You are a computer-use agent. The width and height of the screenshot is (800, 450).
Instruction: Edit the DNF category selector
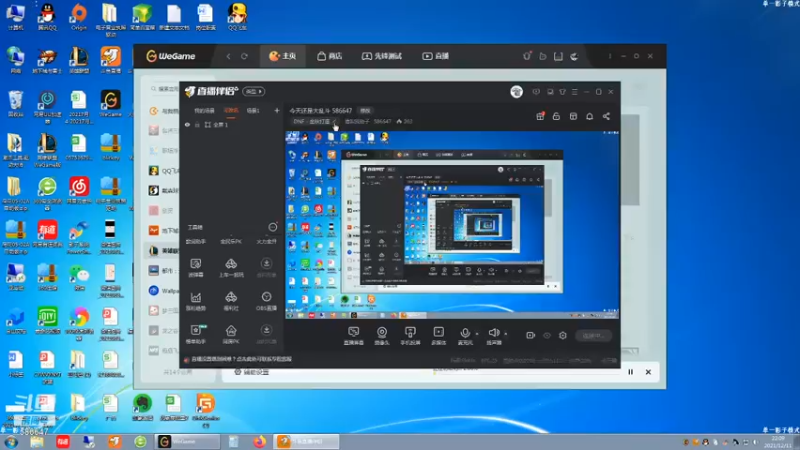click(x=315, y=121)
